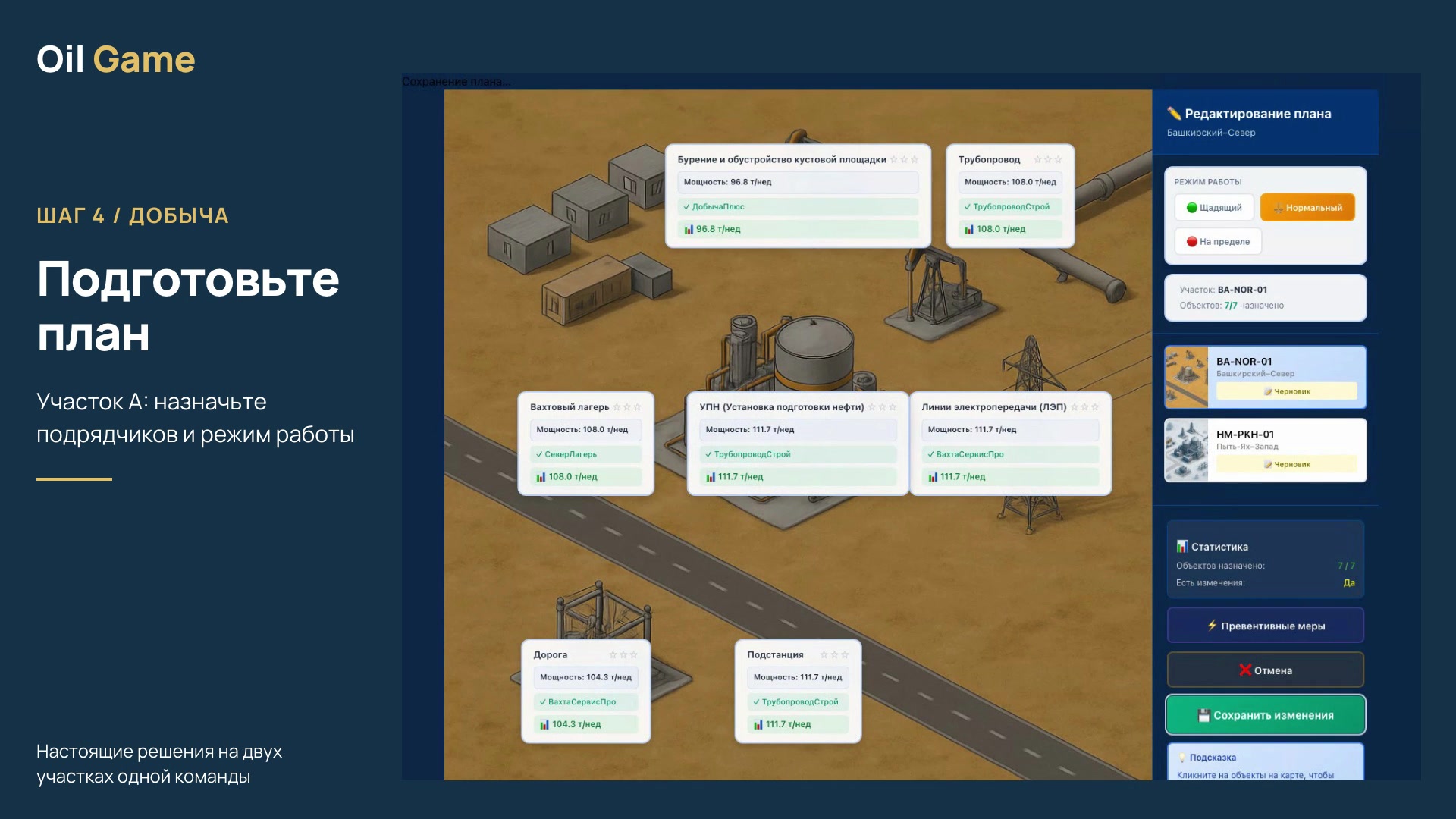Select the Нормальный work mode
Viewport: 1456px width, 819px height.
coord(1307,208)
